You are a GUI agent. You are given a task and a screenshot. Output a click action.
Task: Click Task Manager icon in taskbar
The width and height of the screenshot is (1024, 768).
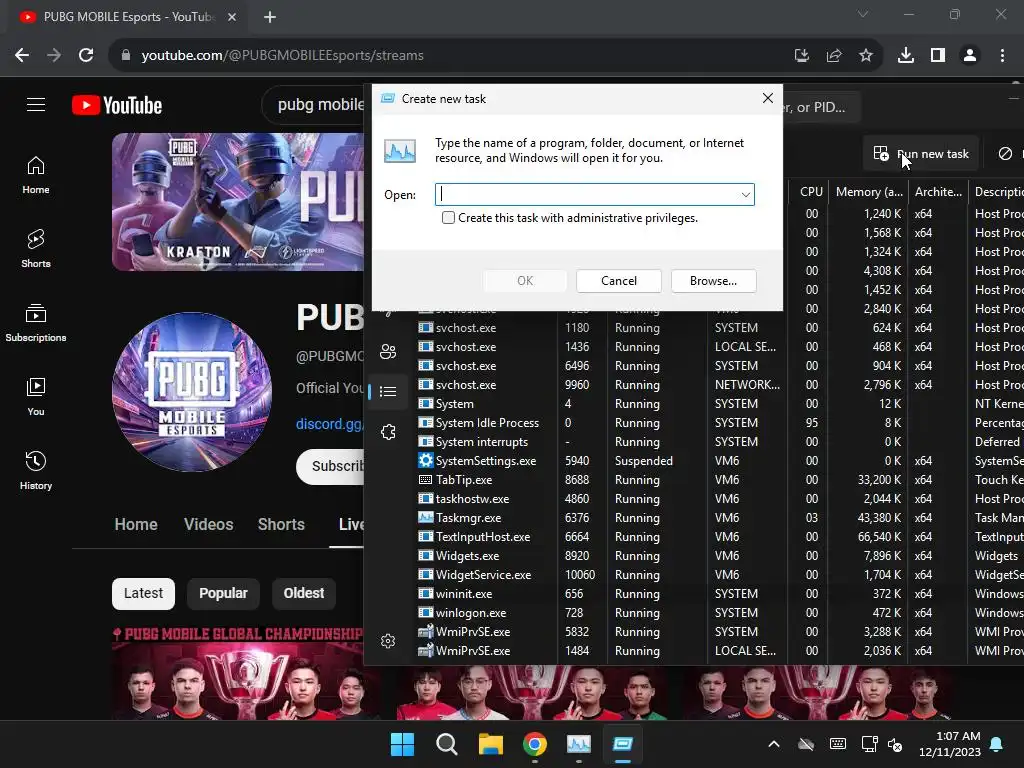point(579,744)
